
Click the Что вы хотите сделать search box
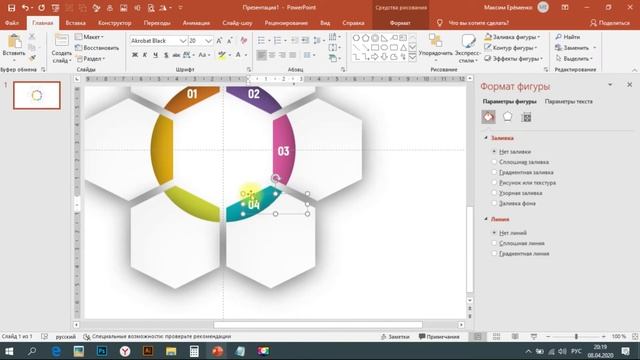coord(478,23)
